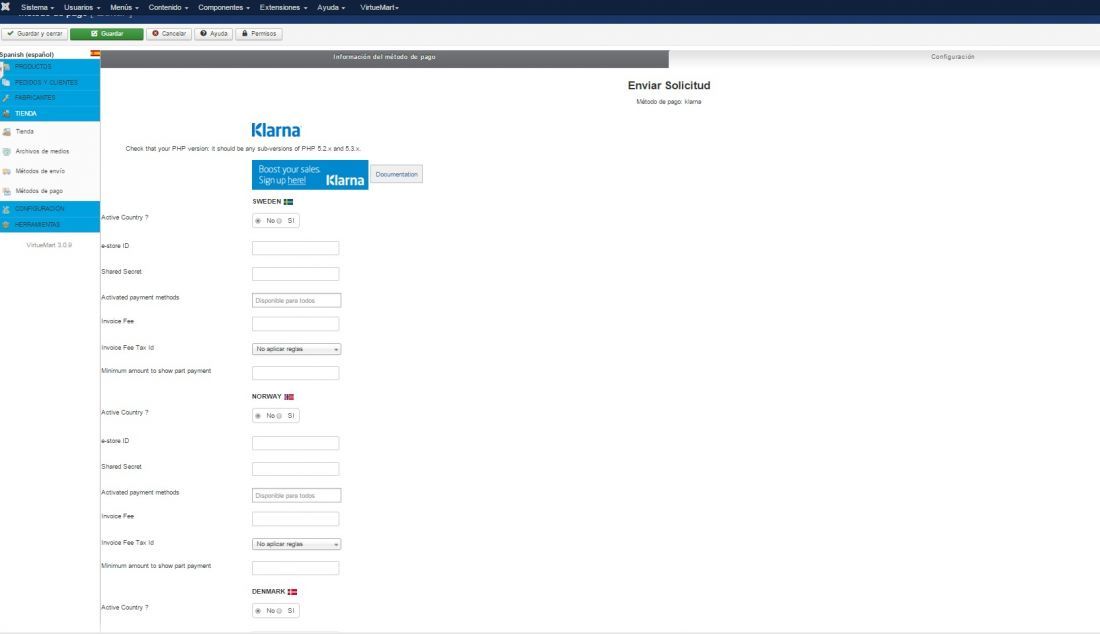The width and height of the screenshot is (1100, 634).
Task: Open the Menús dropdown menu
Action: [x=124, y=7]
